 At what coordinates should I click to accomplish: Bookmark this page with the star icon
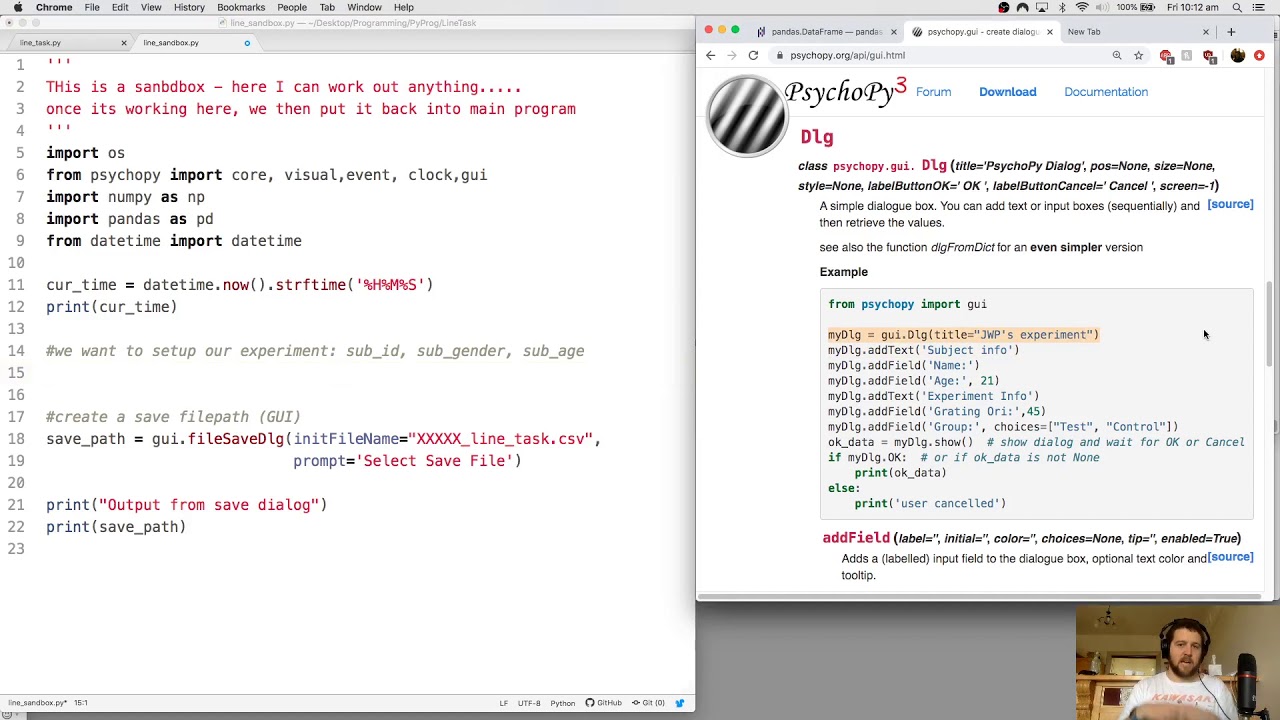tap(1138, 55)
